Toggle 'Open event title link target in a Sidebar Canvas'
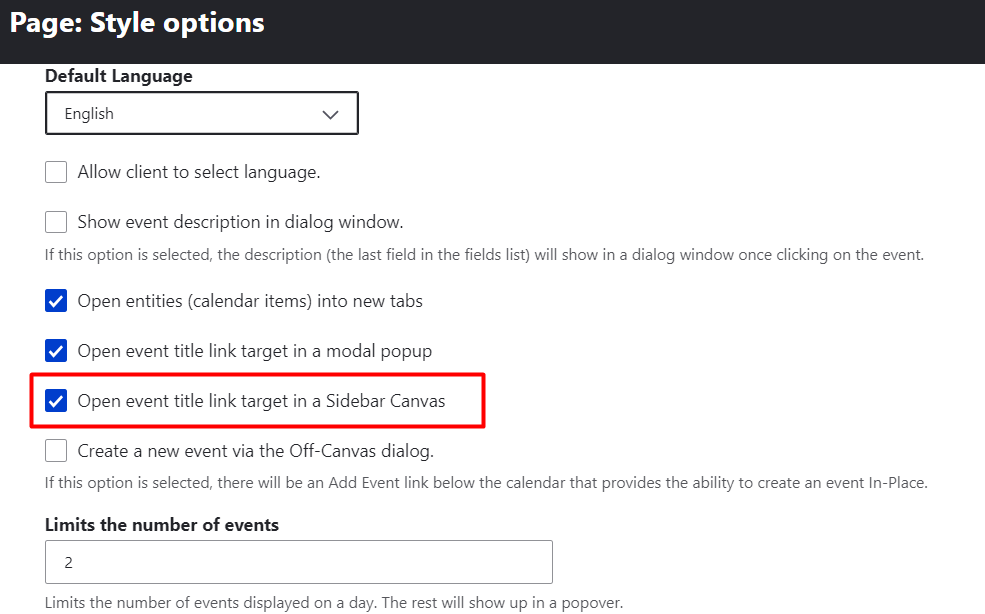This screenshot has height=614, width=985. [x=56, y=400]
